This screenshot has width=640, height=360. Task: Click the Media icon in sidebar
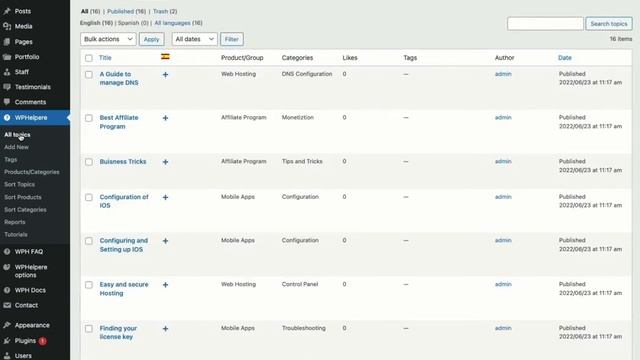point(7,26)
